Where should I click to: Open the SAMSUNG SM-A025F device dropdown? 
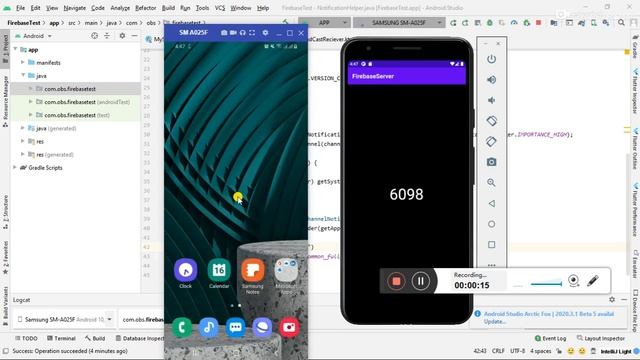tap(399, 23)
